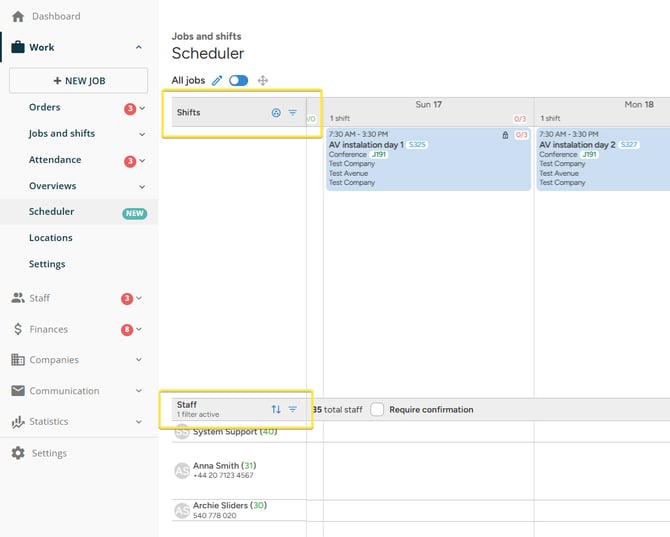Click the staff circle icon in Shifts header

coord(276,113)
